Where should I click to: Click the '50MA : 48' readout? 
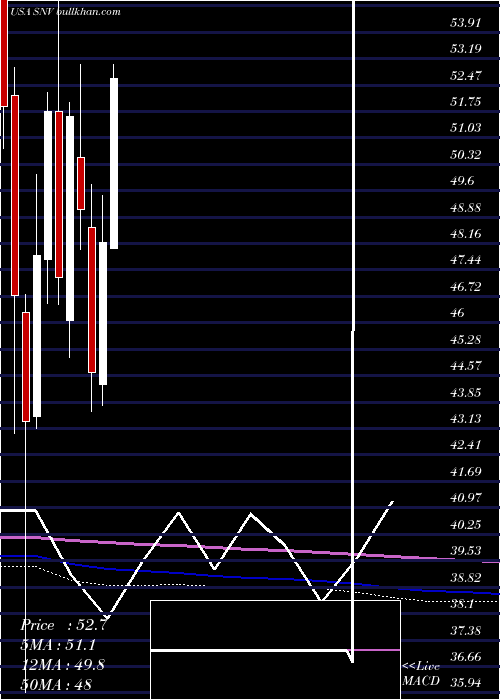click(x=56, y=684)
